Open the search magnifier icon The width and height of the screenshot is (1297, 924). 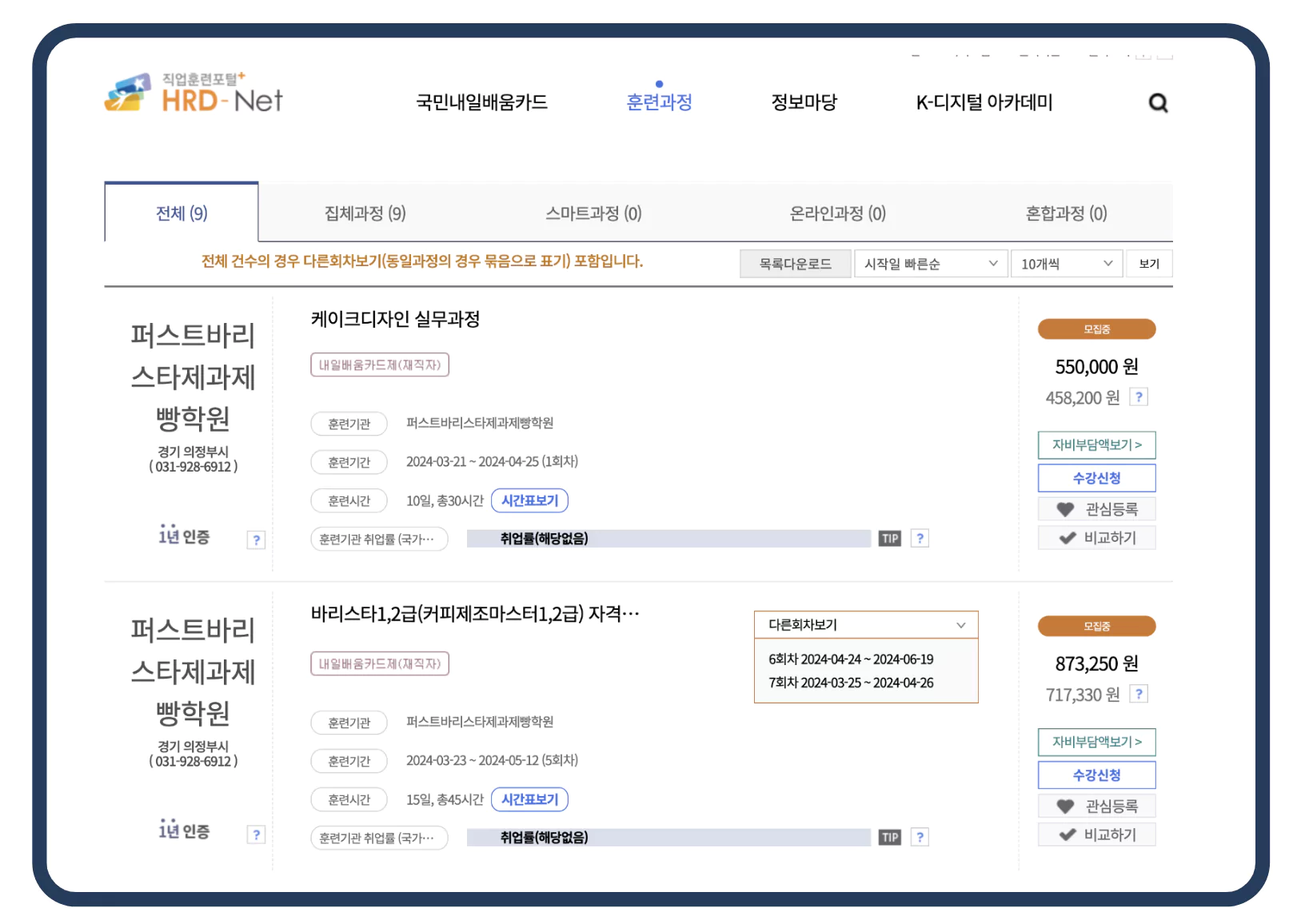(x=1158, y=103)
